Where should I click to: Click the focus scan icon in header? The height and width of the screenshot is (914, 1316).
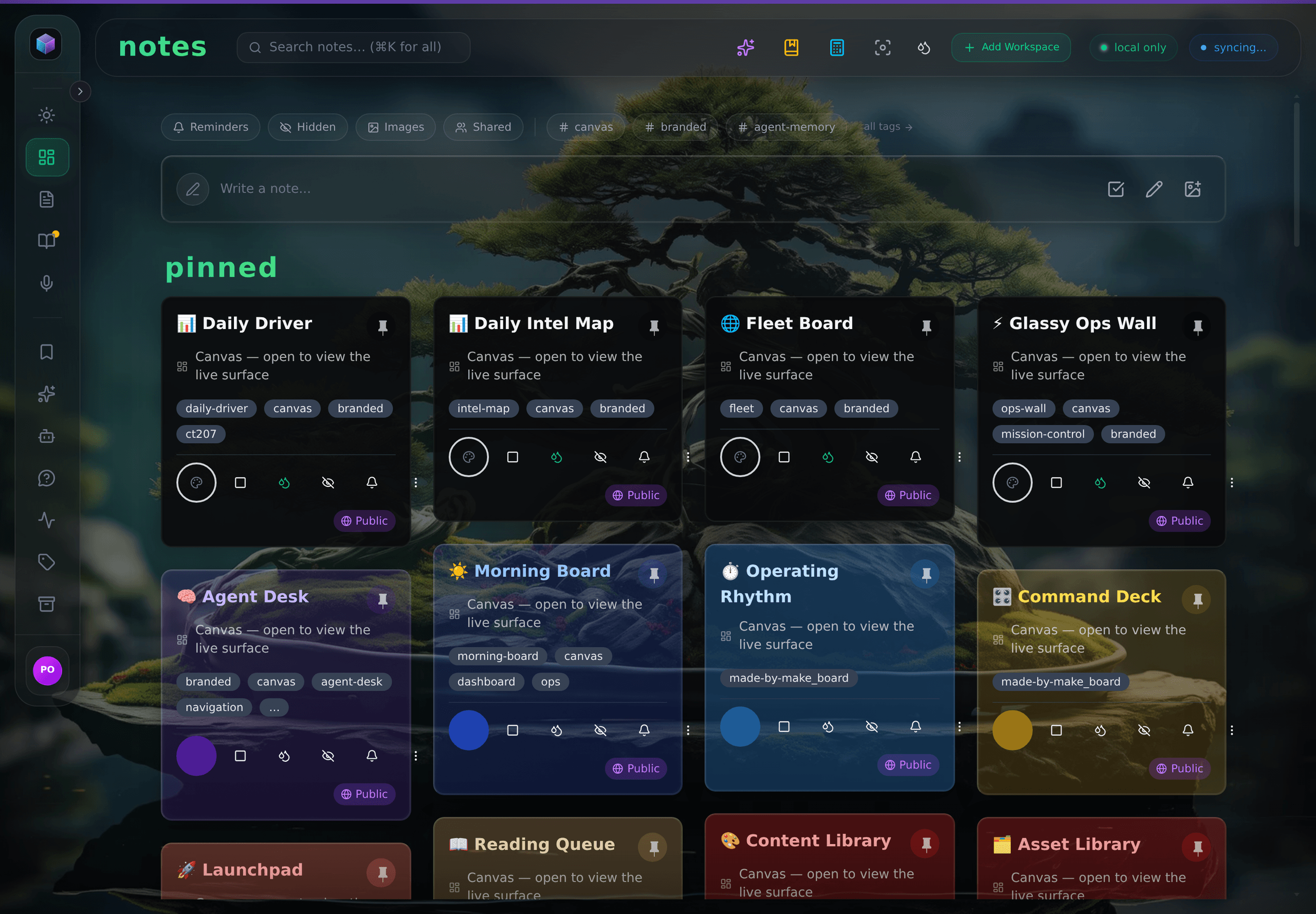coord(883,47)
